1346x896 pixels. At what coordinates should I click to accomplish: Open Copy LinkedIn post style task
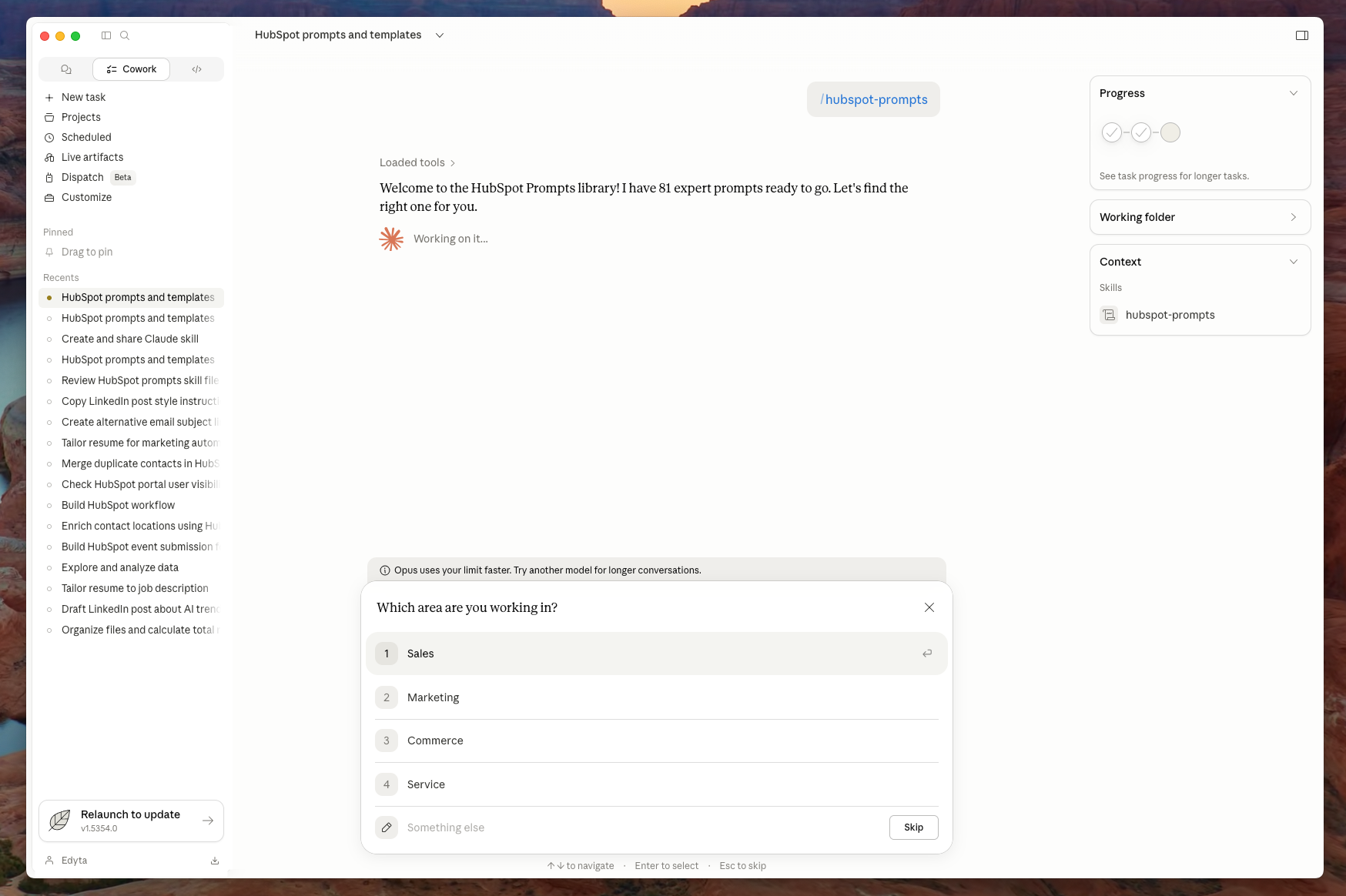(x=131, y=401)
